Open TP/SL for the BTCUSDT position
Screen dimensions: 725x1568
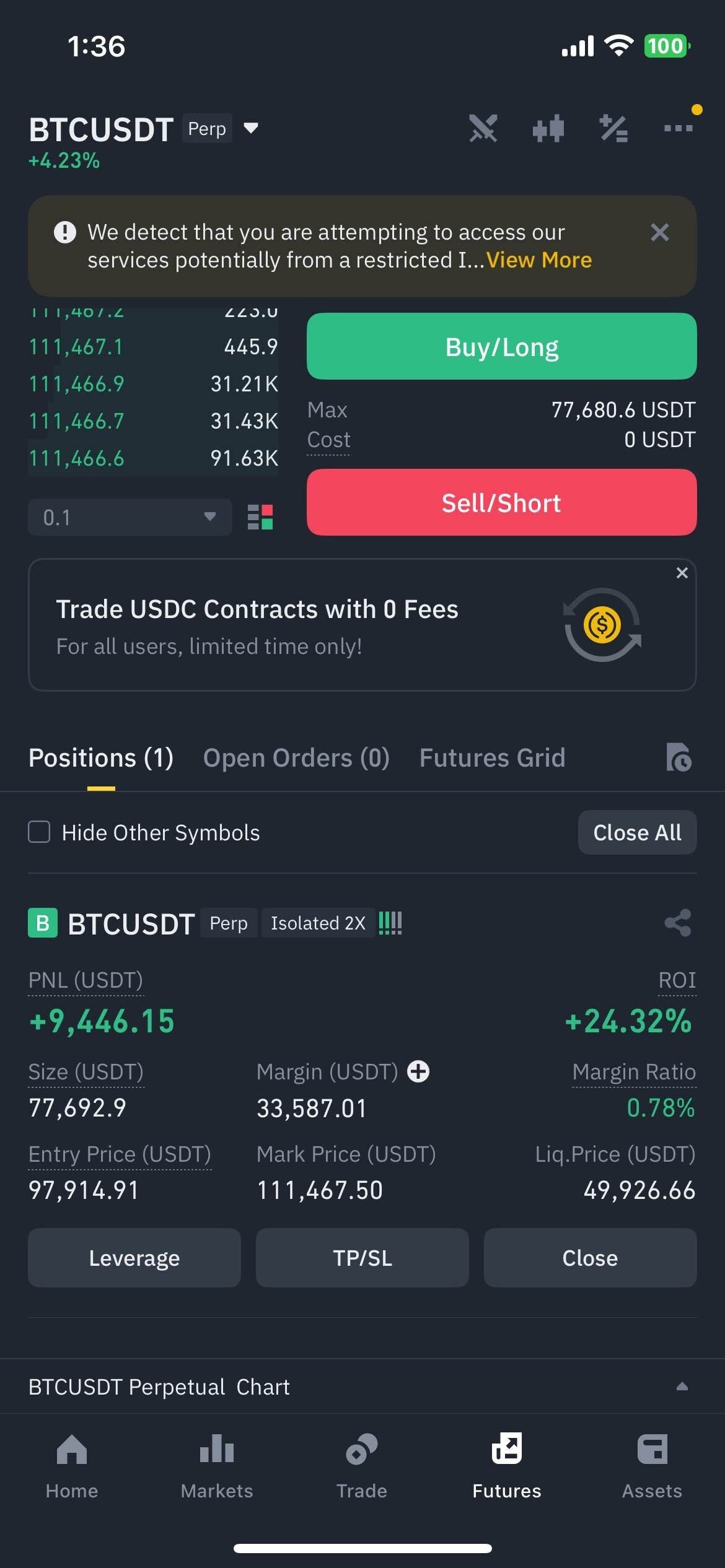click(362, 1258)
